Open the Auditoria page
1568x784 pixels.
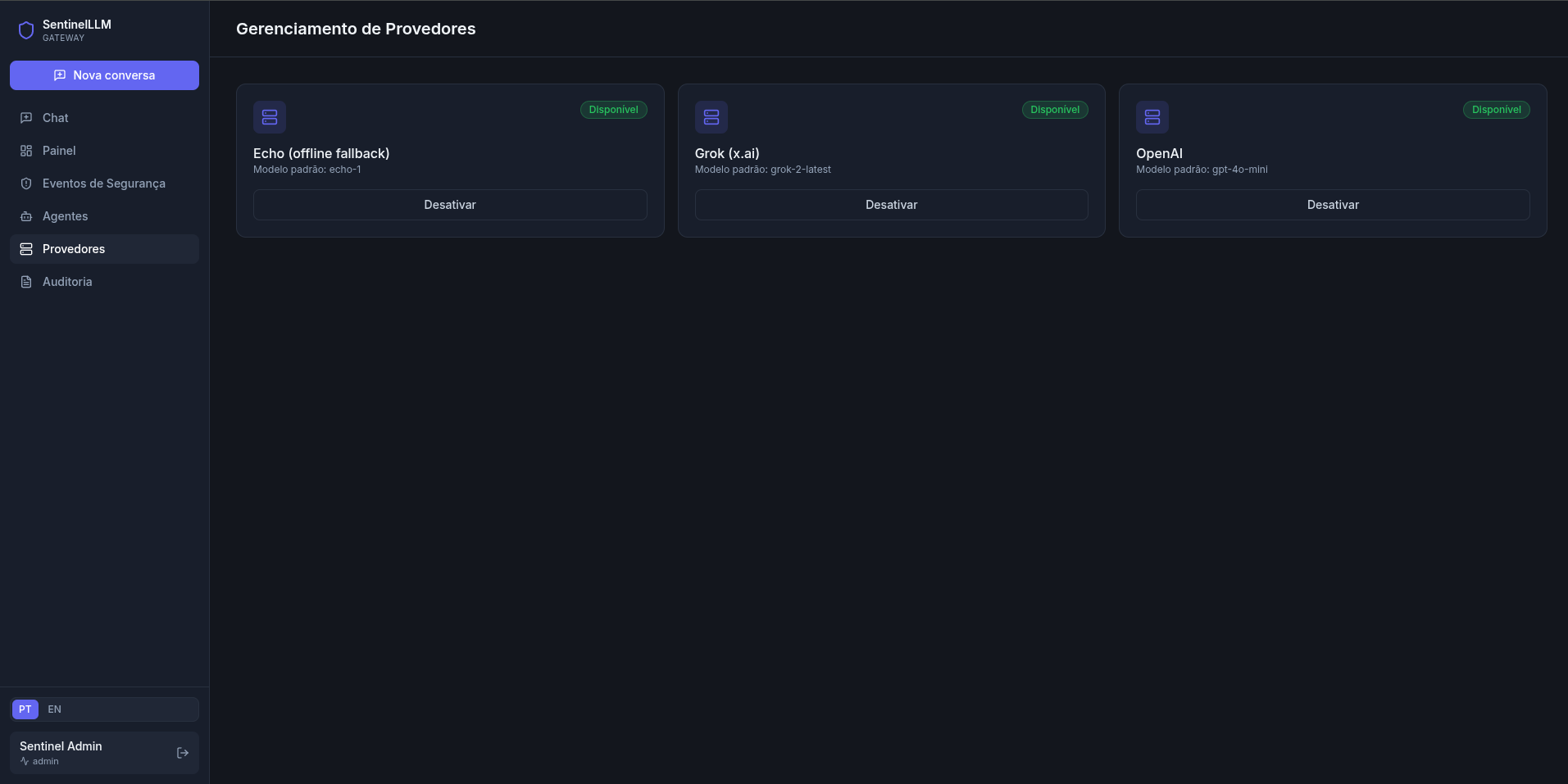104,282
